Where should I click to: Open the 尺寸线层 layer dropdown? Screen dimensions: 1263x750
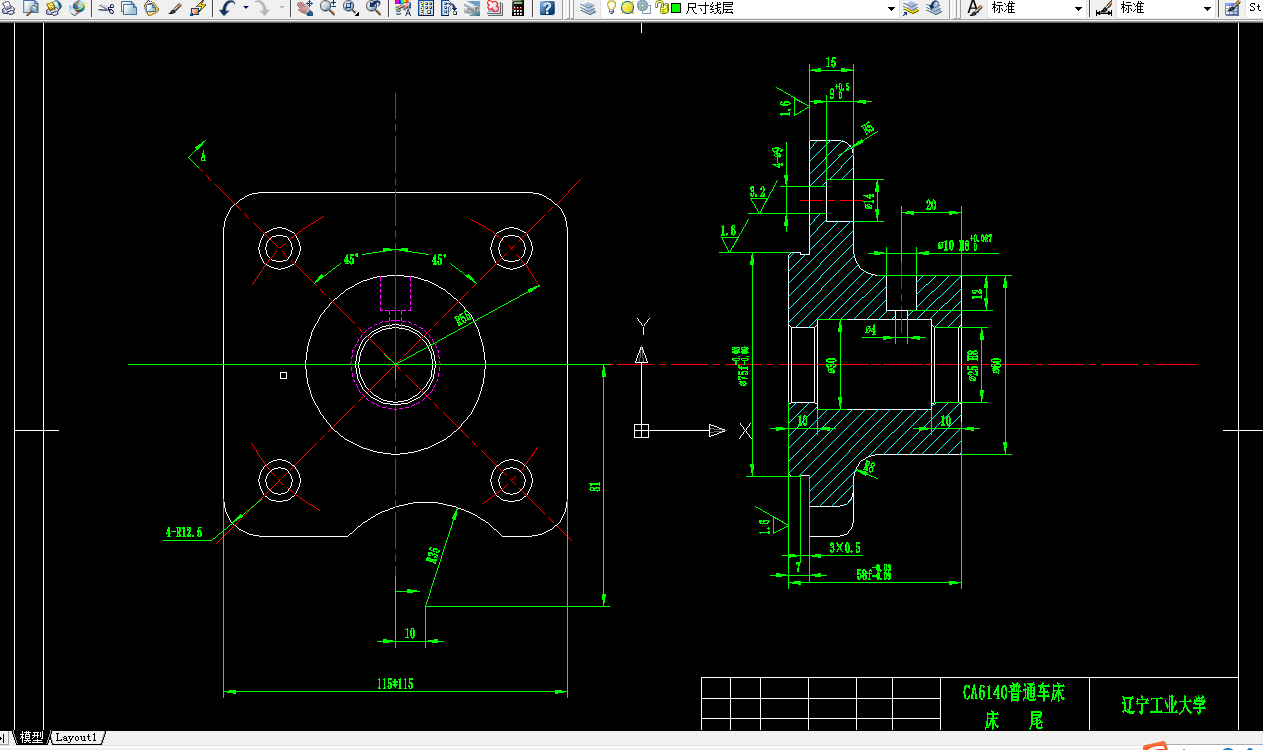[x=890, y=8]
